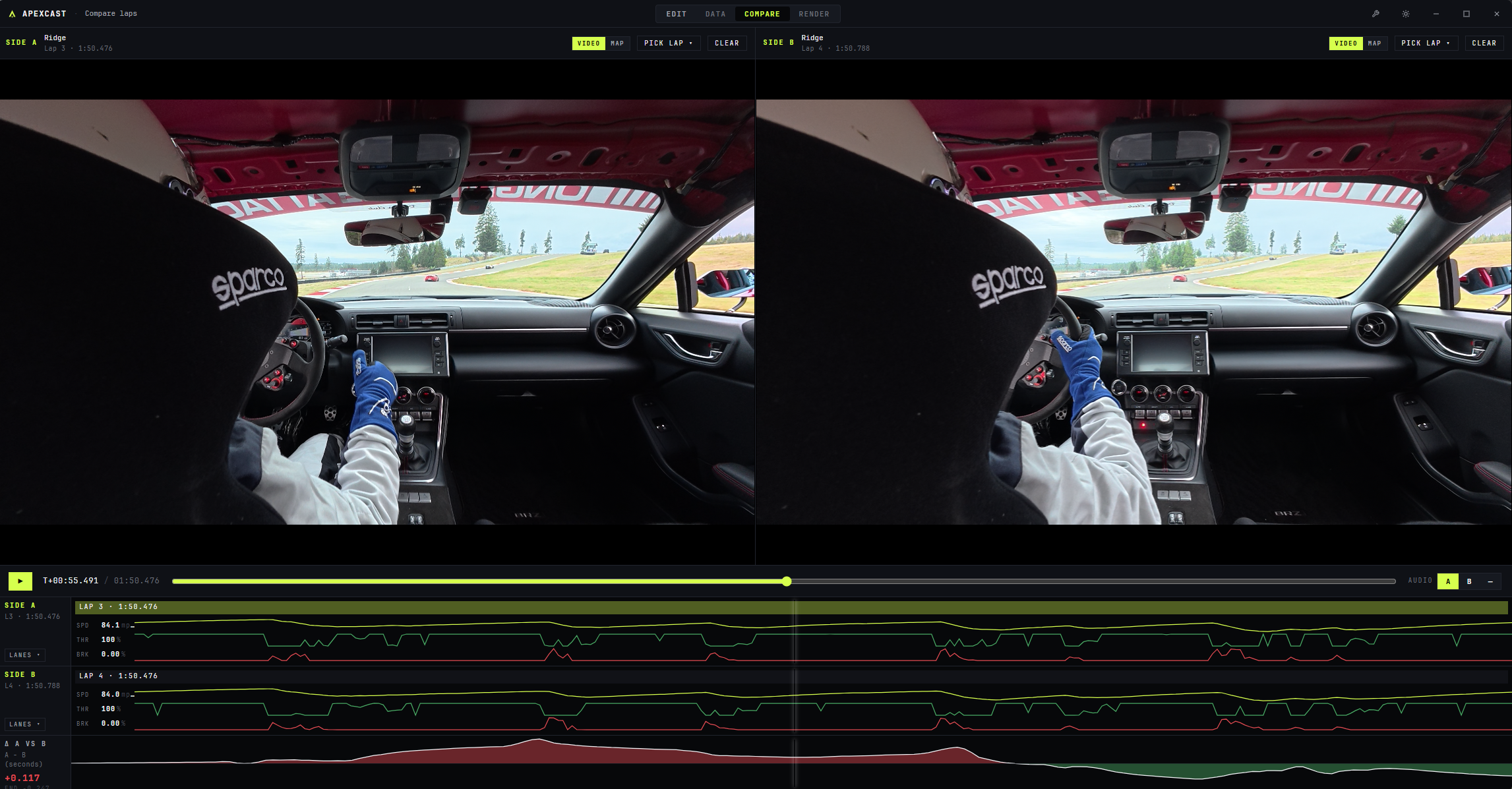Image resolution: width=1512 pixels, height=789 pixels.
Task: Clear the Side A lap
Action: click(727, 44)
